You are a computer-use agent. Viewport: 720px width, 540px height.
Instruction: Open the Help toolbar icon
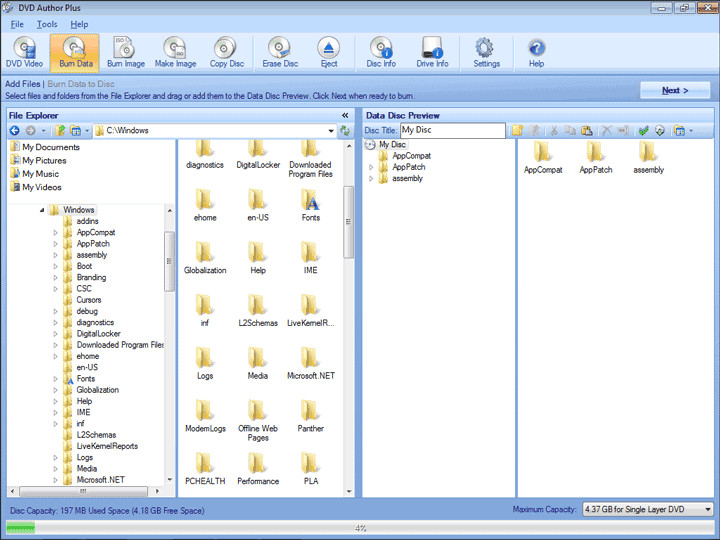point(536,53)
